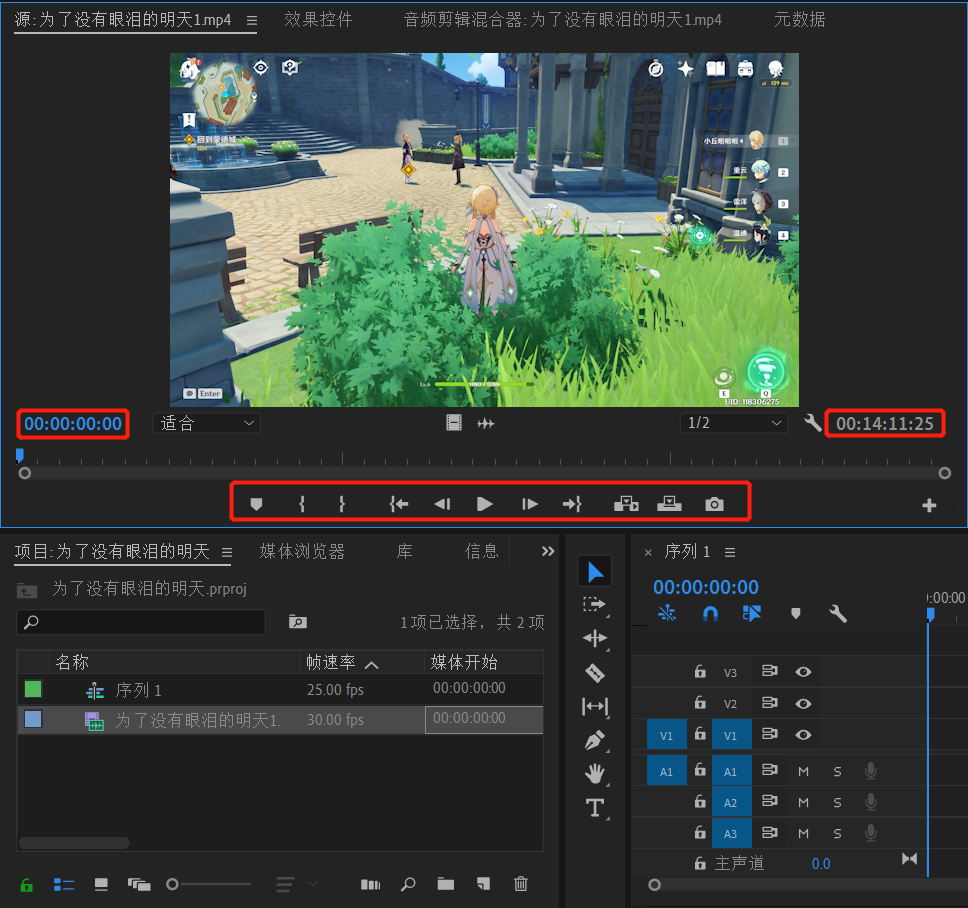Open playback resolution 1/2 dropdown
Screen dimensions: 968x908
pos(734,423)
